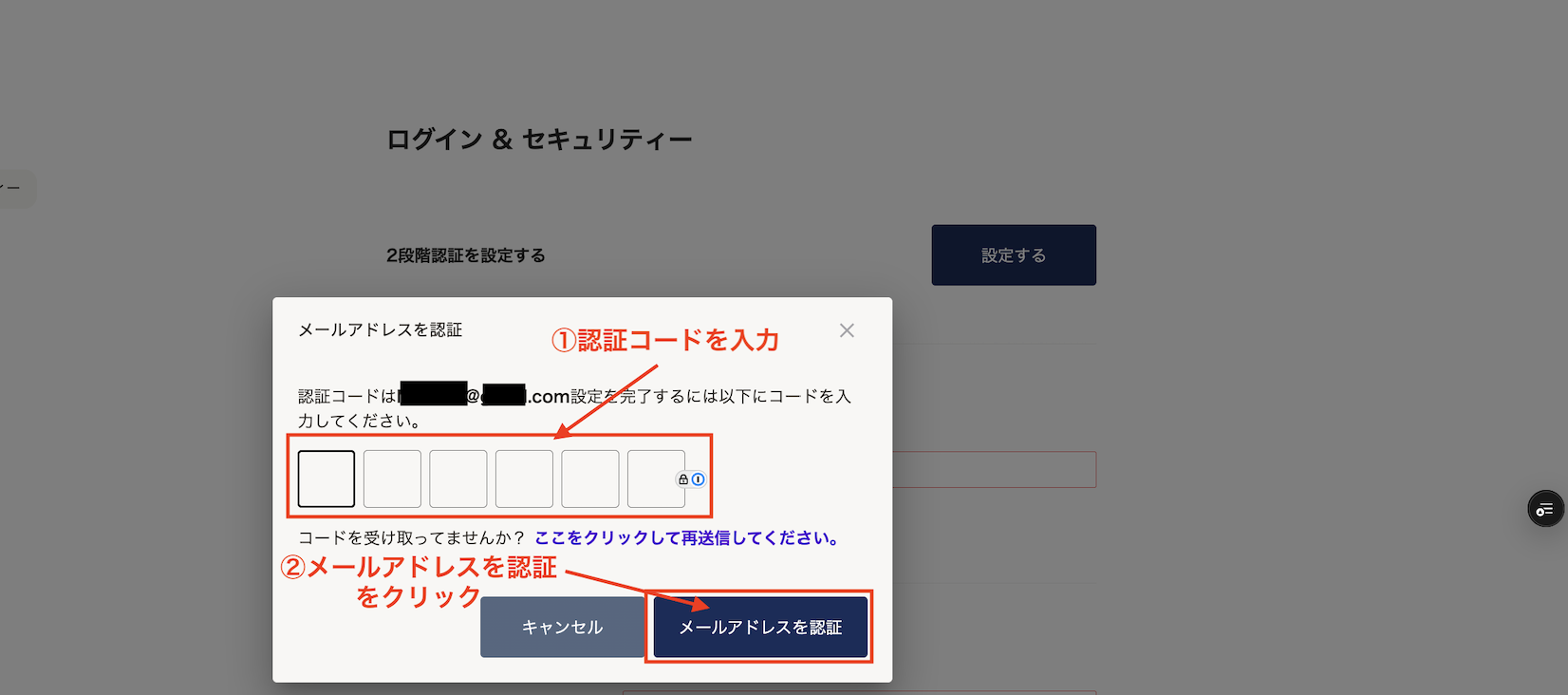Click the sixth verification code digit box
Screen dimensions: 1568x695
tap(656, 479)
